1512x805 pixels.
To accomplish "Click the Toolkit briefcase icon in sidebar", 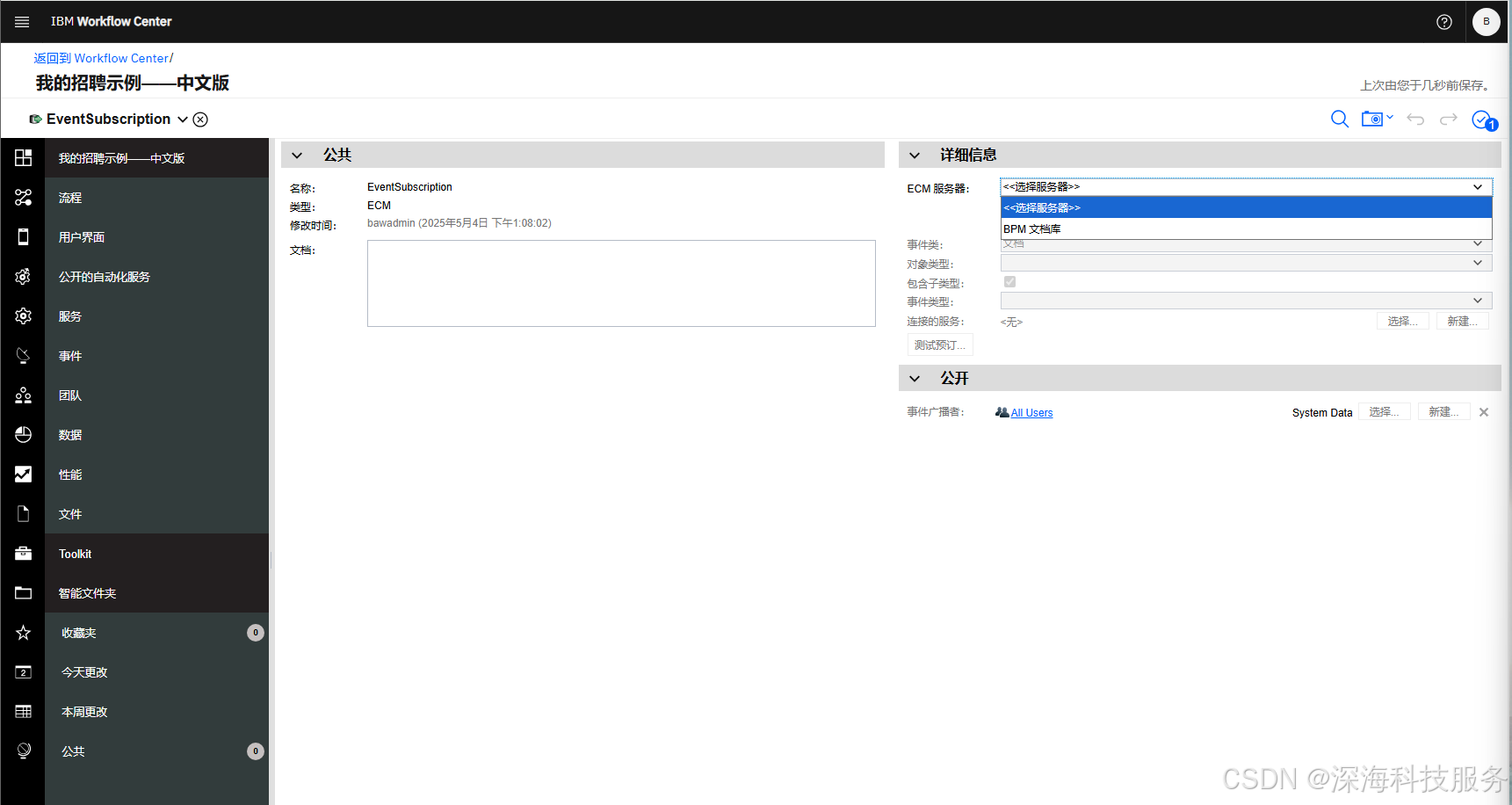I will pos(23,554).
